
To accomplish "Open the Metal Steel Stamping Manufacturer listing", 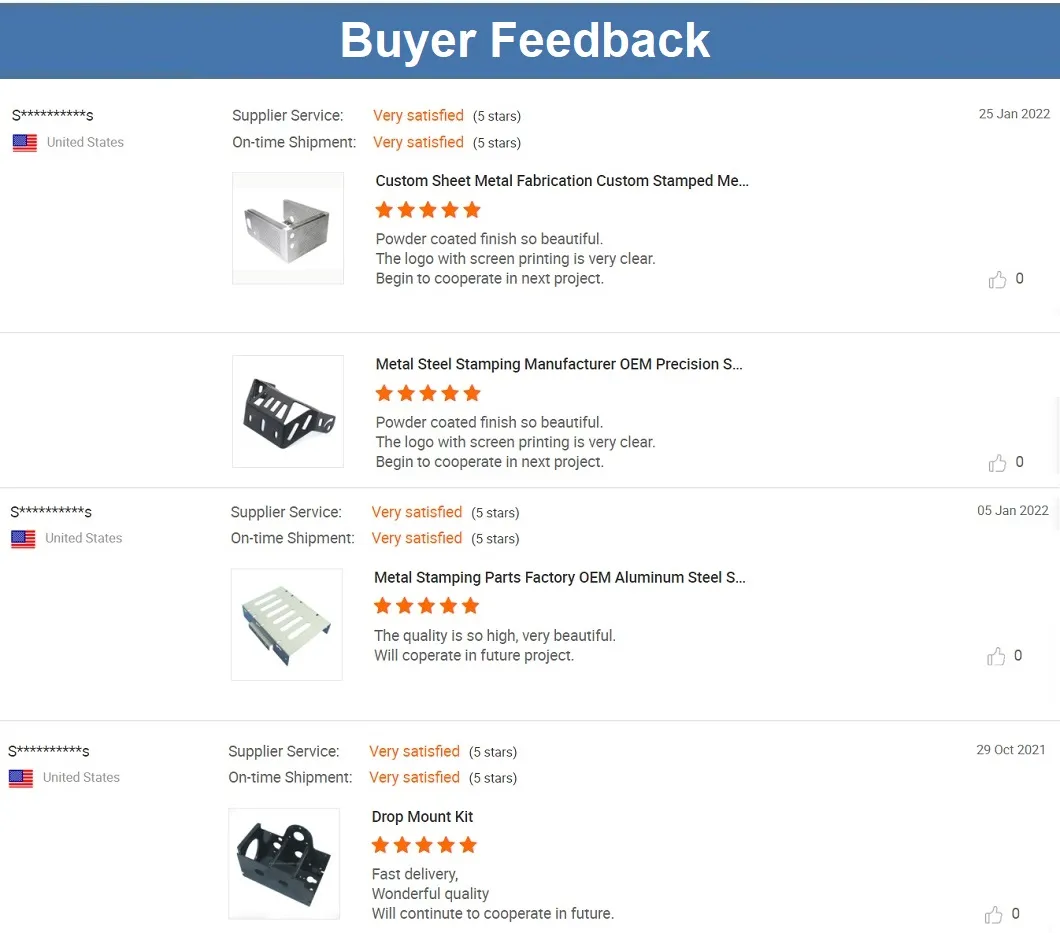I will point(559,364).
